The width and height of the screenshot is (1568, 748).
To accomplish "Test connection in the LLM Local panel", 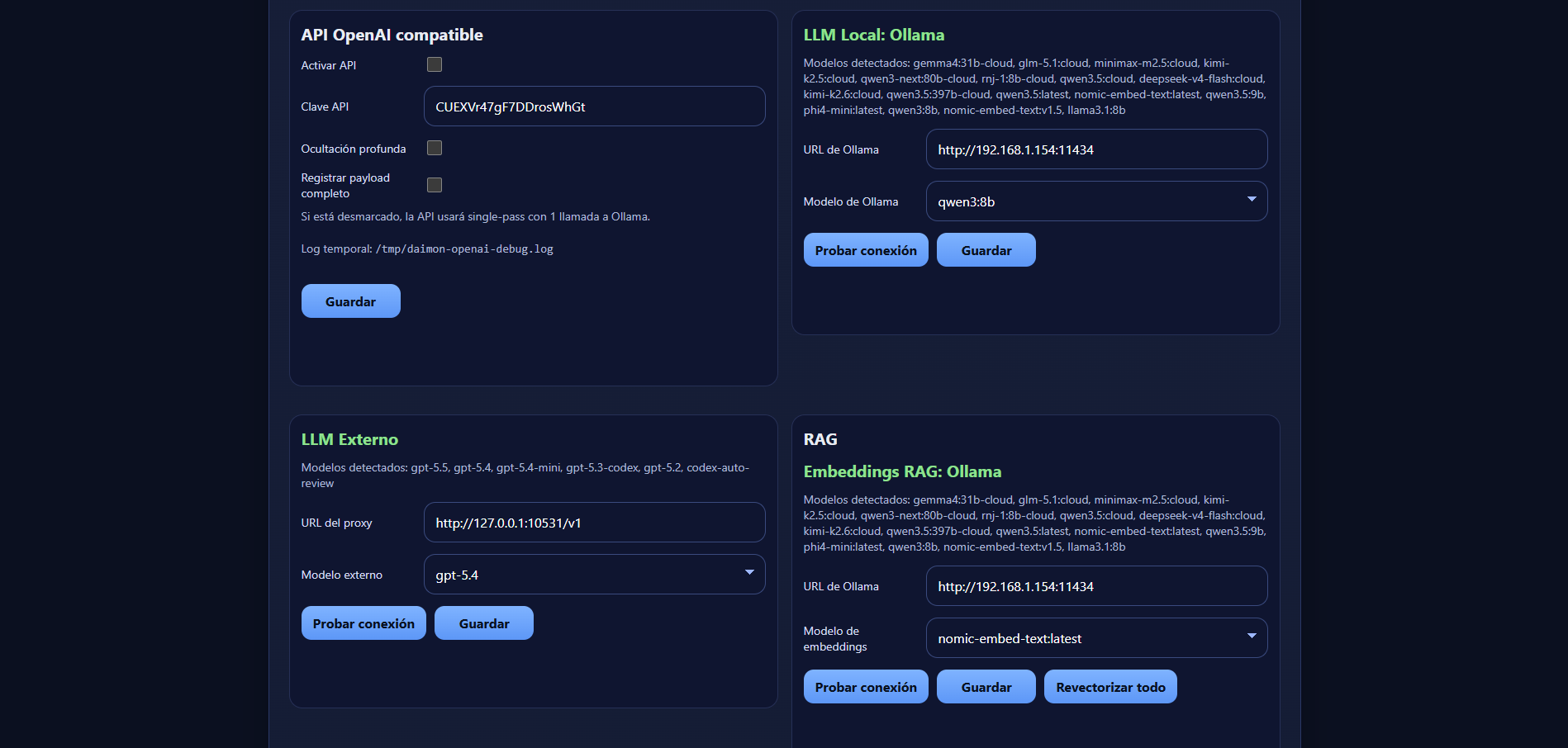I will [866, 250].
